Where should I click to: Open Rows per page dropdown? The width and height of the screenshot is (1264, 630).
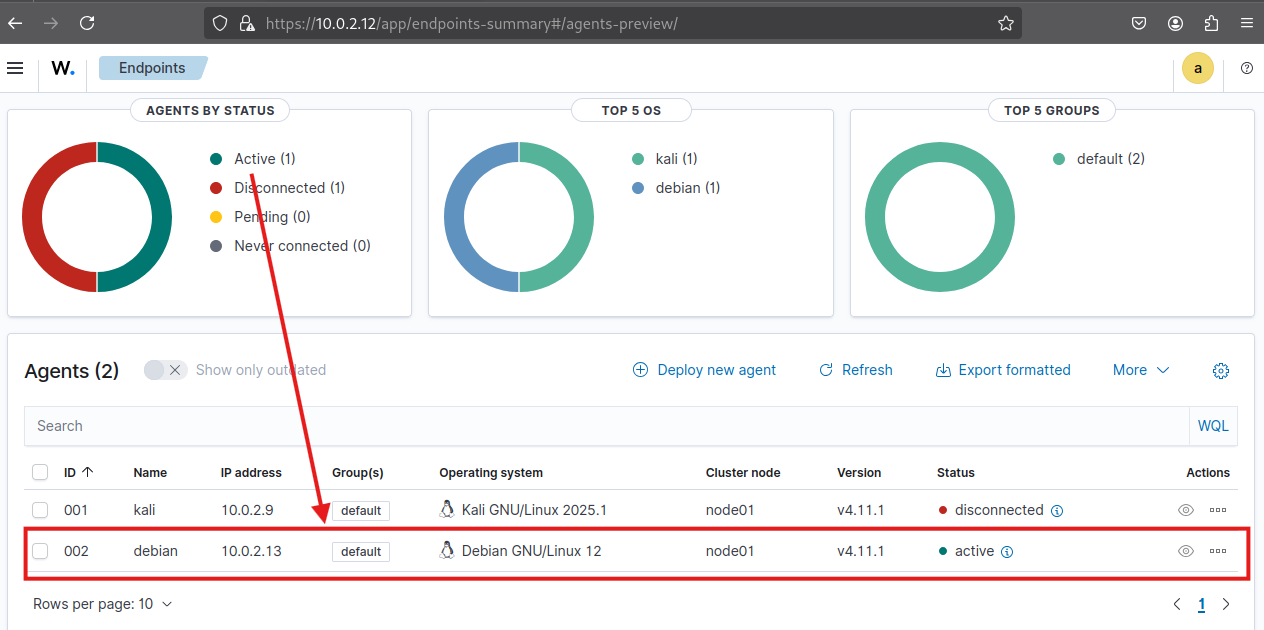[x=102, y=604]
